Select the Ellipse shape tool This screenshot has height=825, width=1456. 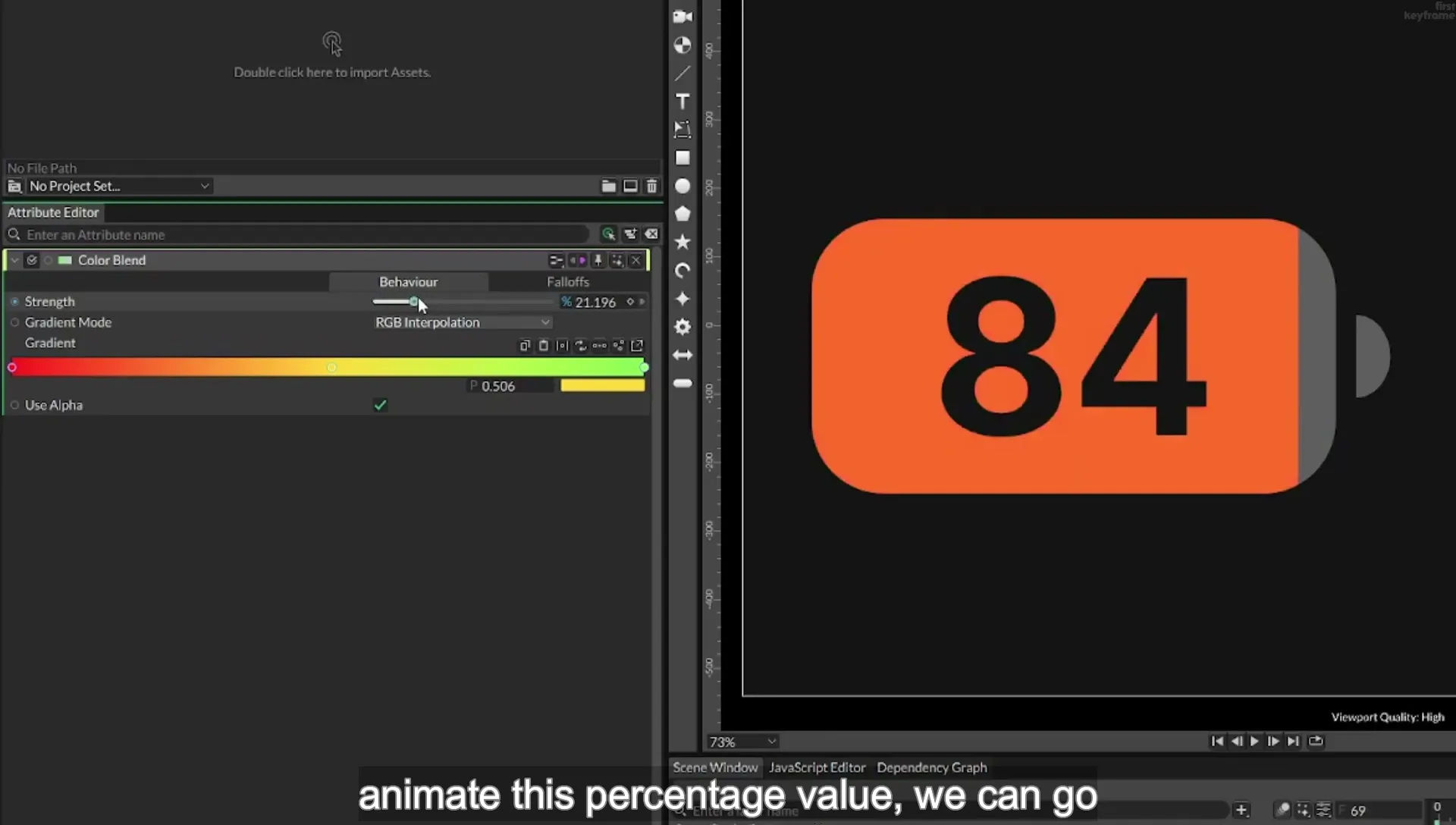coord(682,186)
